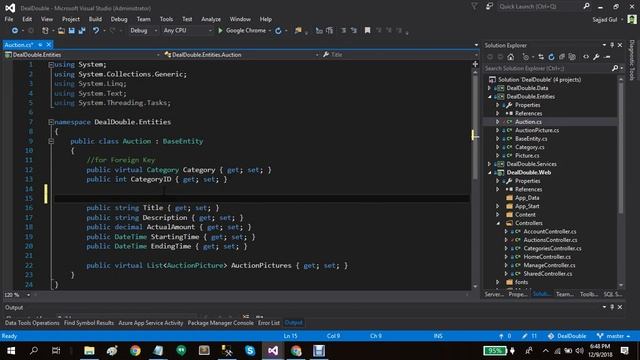Click Show All Files icon in Solution Explorer
640x360 pixels.
572,57
